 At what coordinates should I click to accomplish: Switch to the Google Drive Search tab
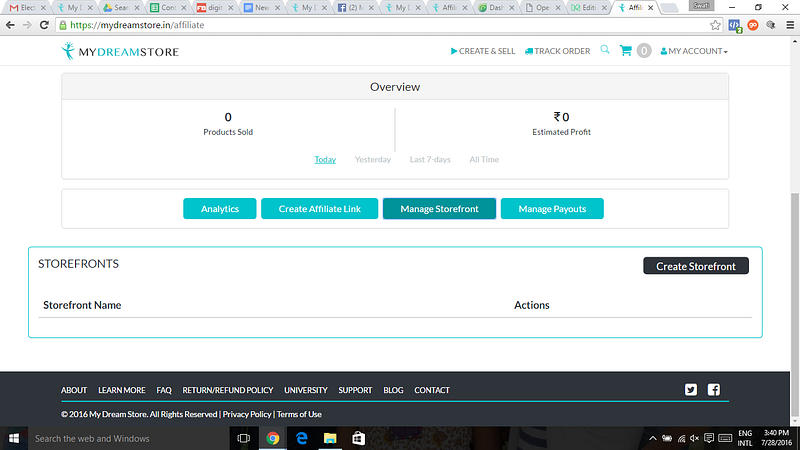[120, 8]
